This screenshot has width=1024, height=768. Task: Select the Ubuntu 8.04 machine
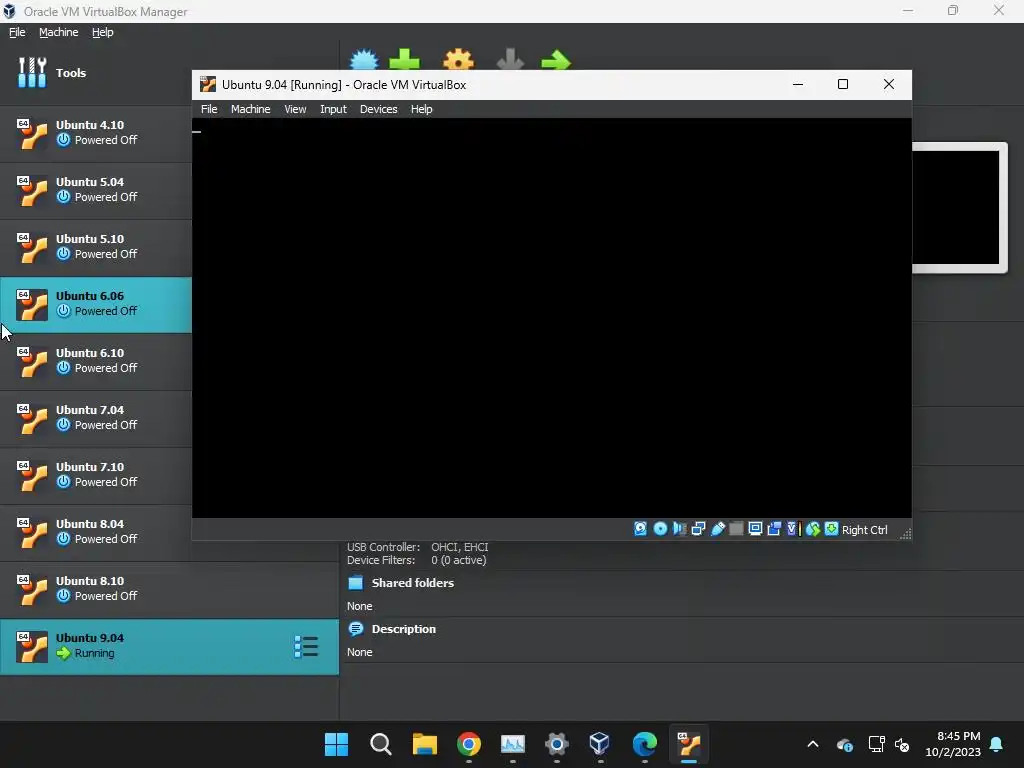96,532
